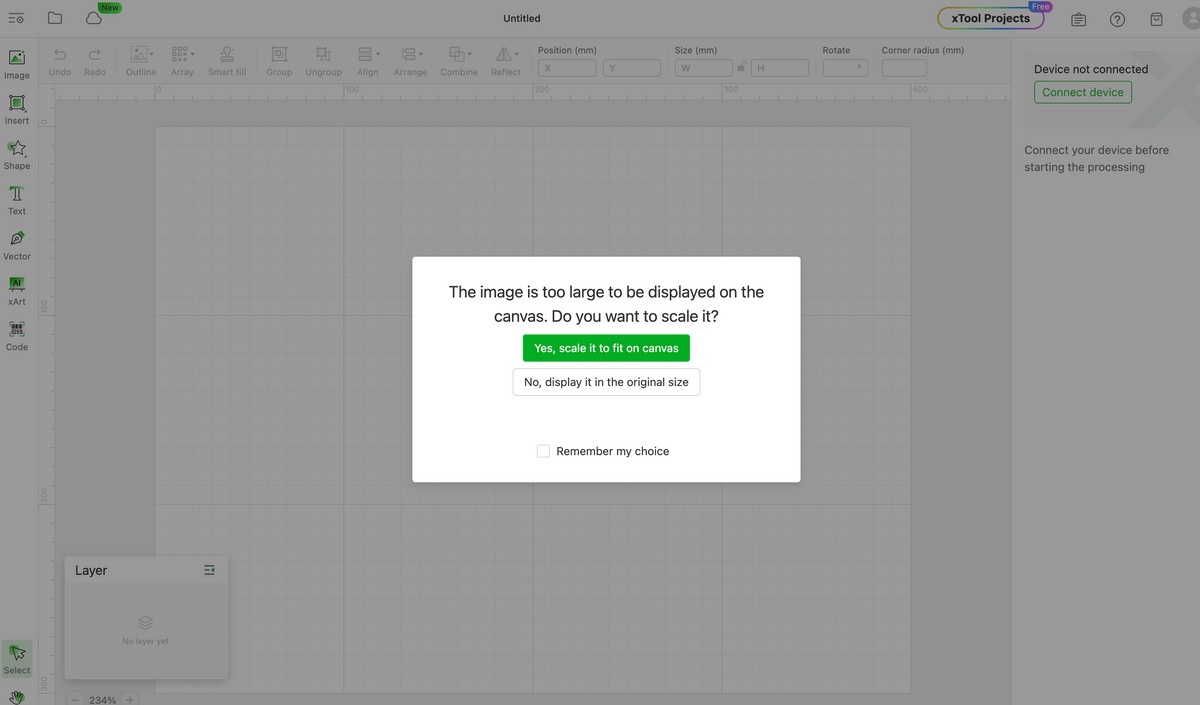The image size is (1200, 705).
Task: Click Yes, scale it to fit on canvas
Action: [606, 348]
